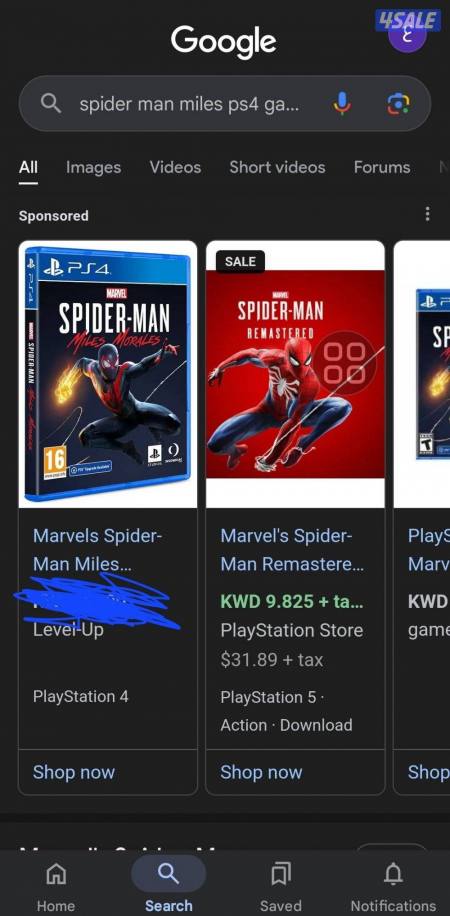Tap the magnifier icon in search bar
This screenshot has width=450, height=916.
51,103
